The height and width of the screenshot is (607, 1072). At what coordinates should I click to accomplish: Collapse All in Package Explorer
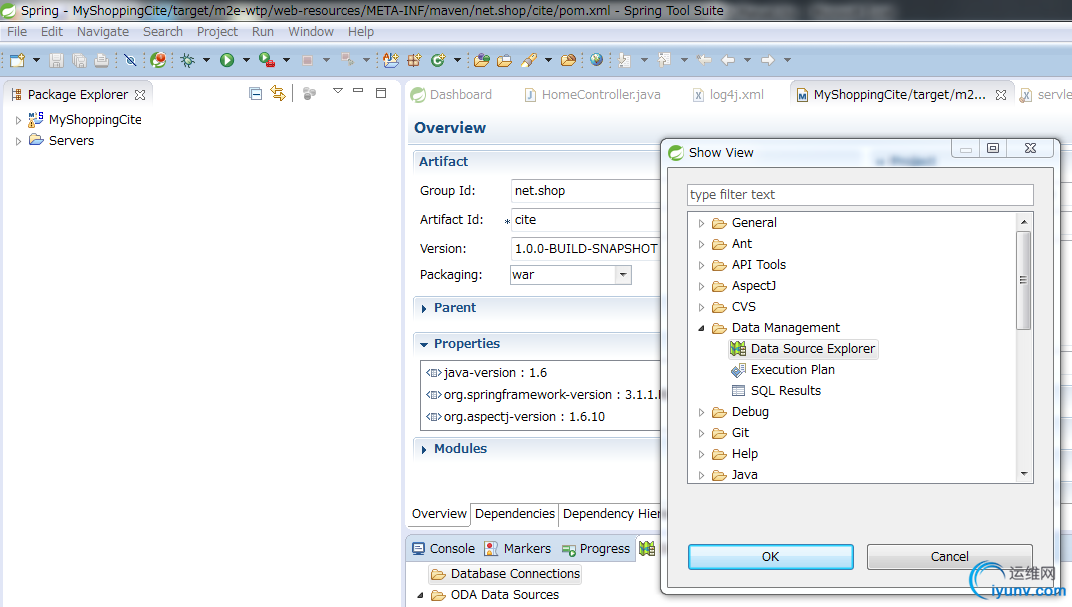(x=256, y=94)
